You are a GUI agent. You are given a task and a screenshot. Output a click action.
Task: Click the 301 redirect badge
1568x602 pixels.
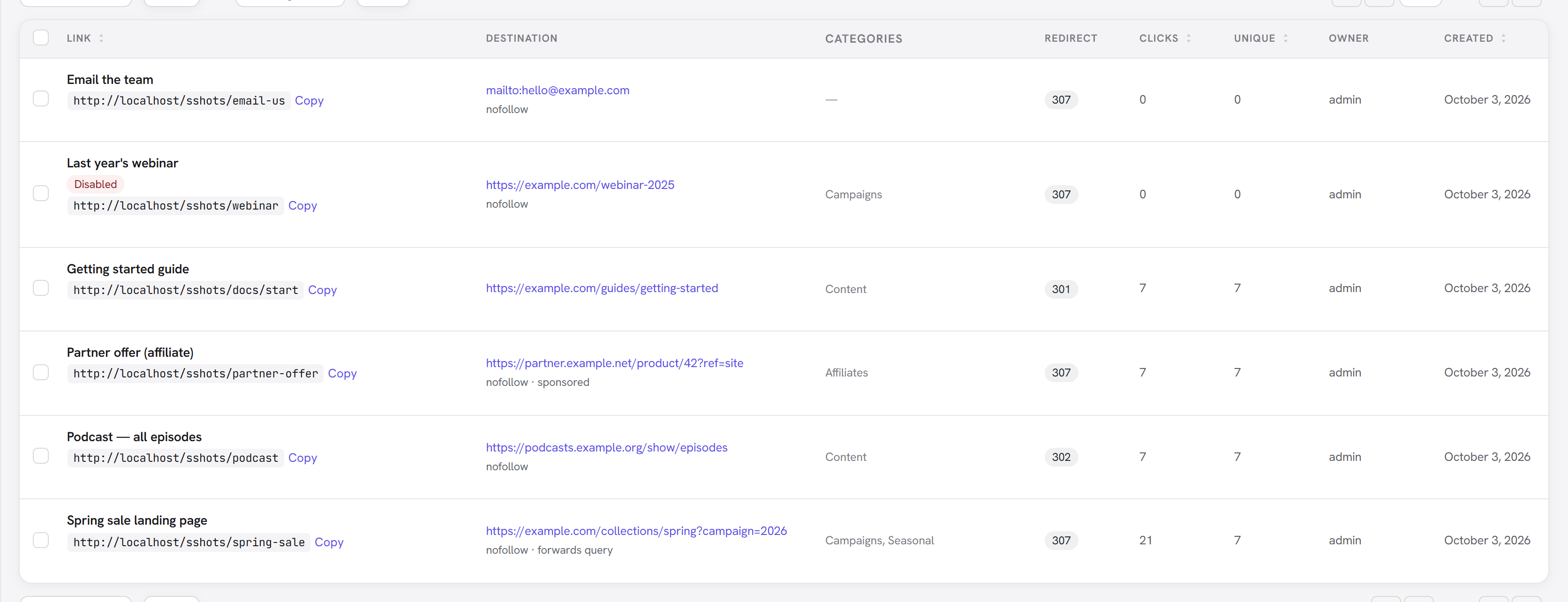click(x=1061, y=289)
